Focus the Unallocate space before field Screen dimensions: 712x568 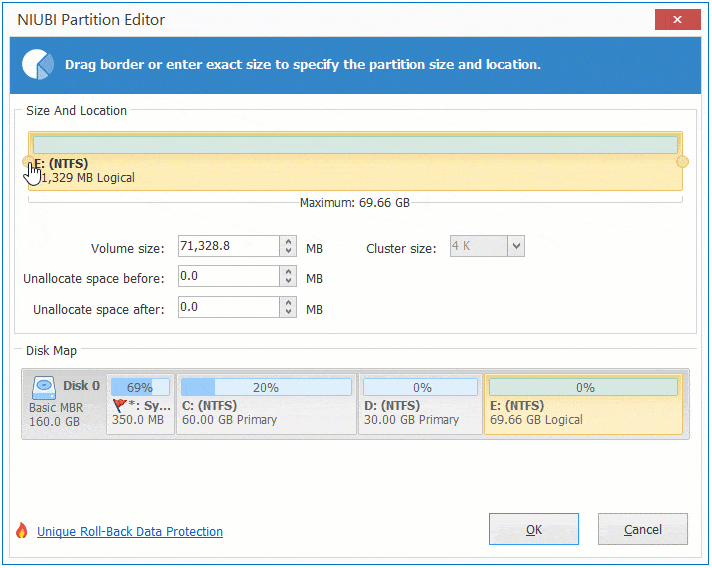click(x=228, y=276)
